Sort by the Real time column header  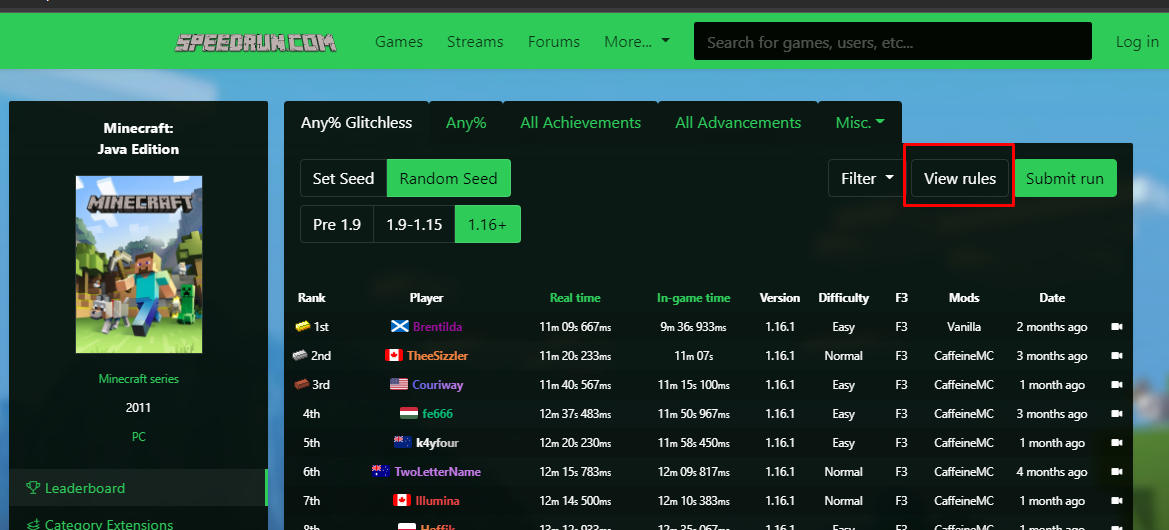click(x=575, y=297)
